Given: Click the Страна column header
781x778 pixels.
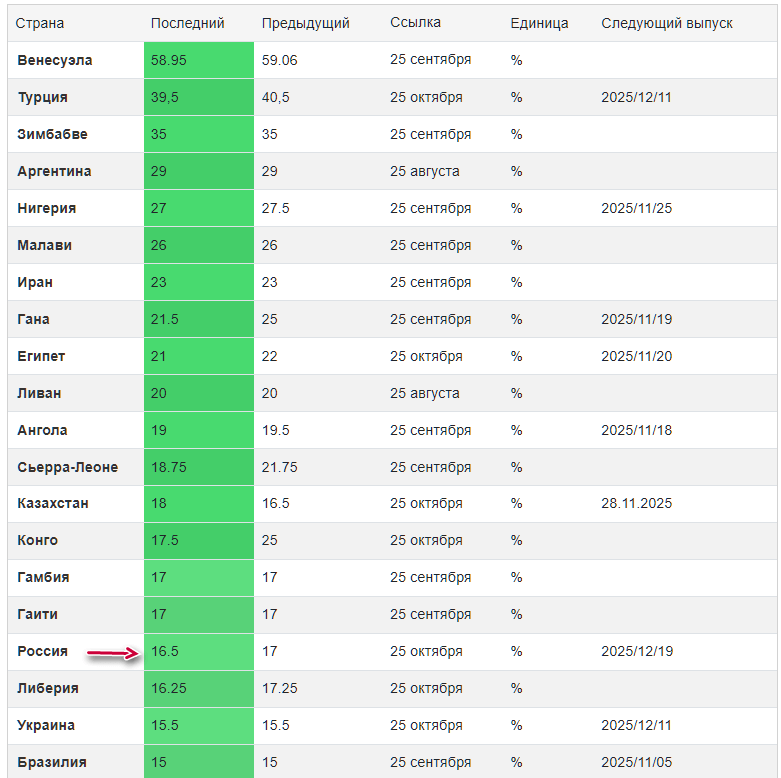Looking at the screenshot, I should tap(39, 23).
